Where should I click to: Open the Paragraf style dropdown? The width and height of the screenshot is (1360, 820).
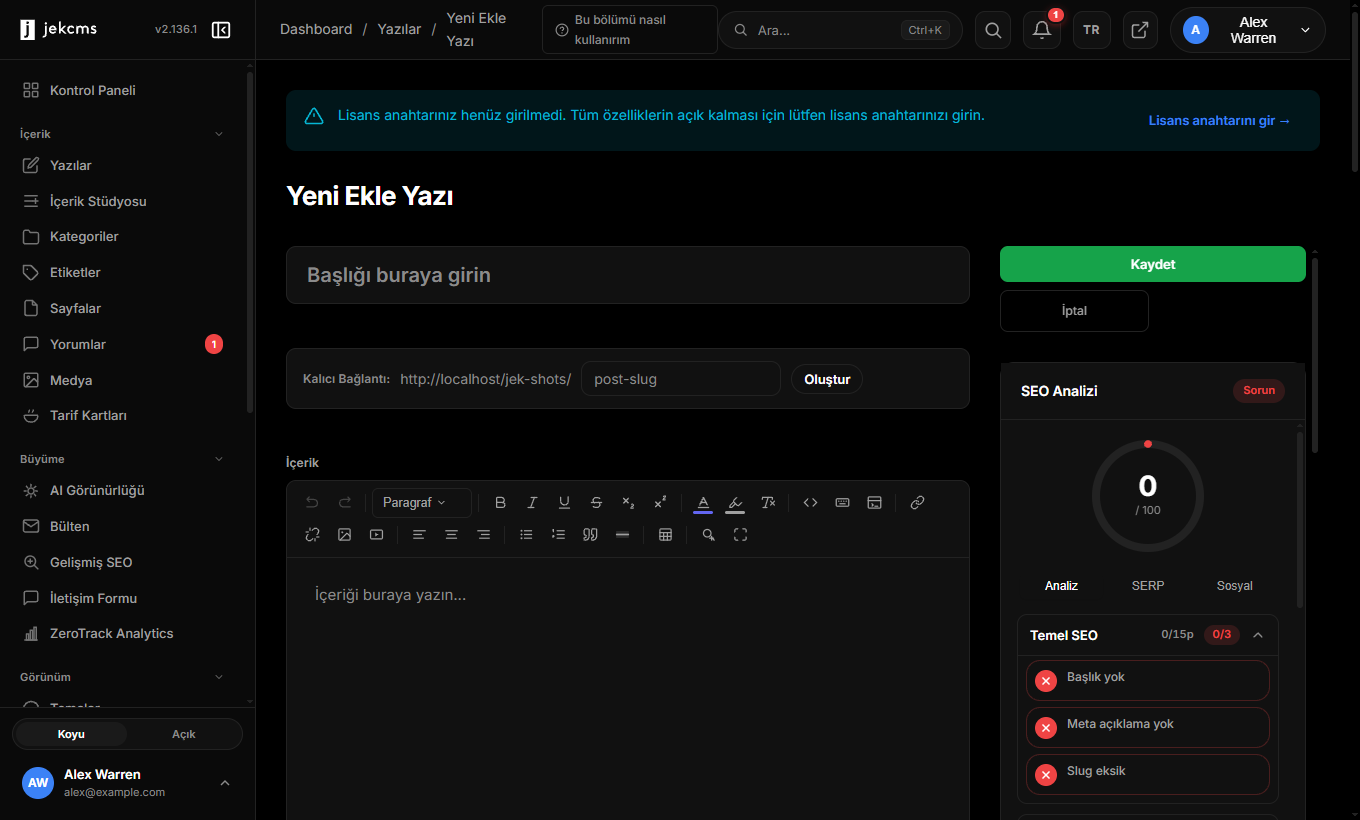(422, 503)
